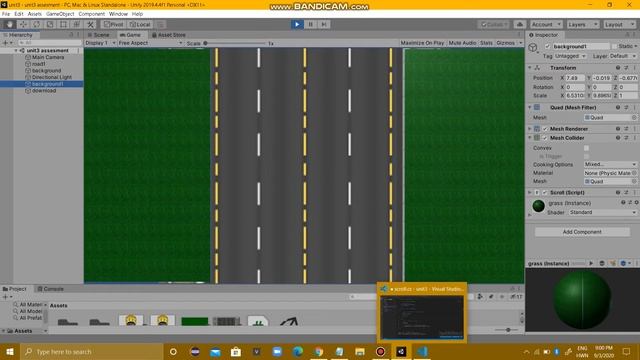
Task: Toggle the Static checkbox
Action: (615, 47)
